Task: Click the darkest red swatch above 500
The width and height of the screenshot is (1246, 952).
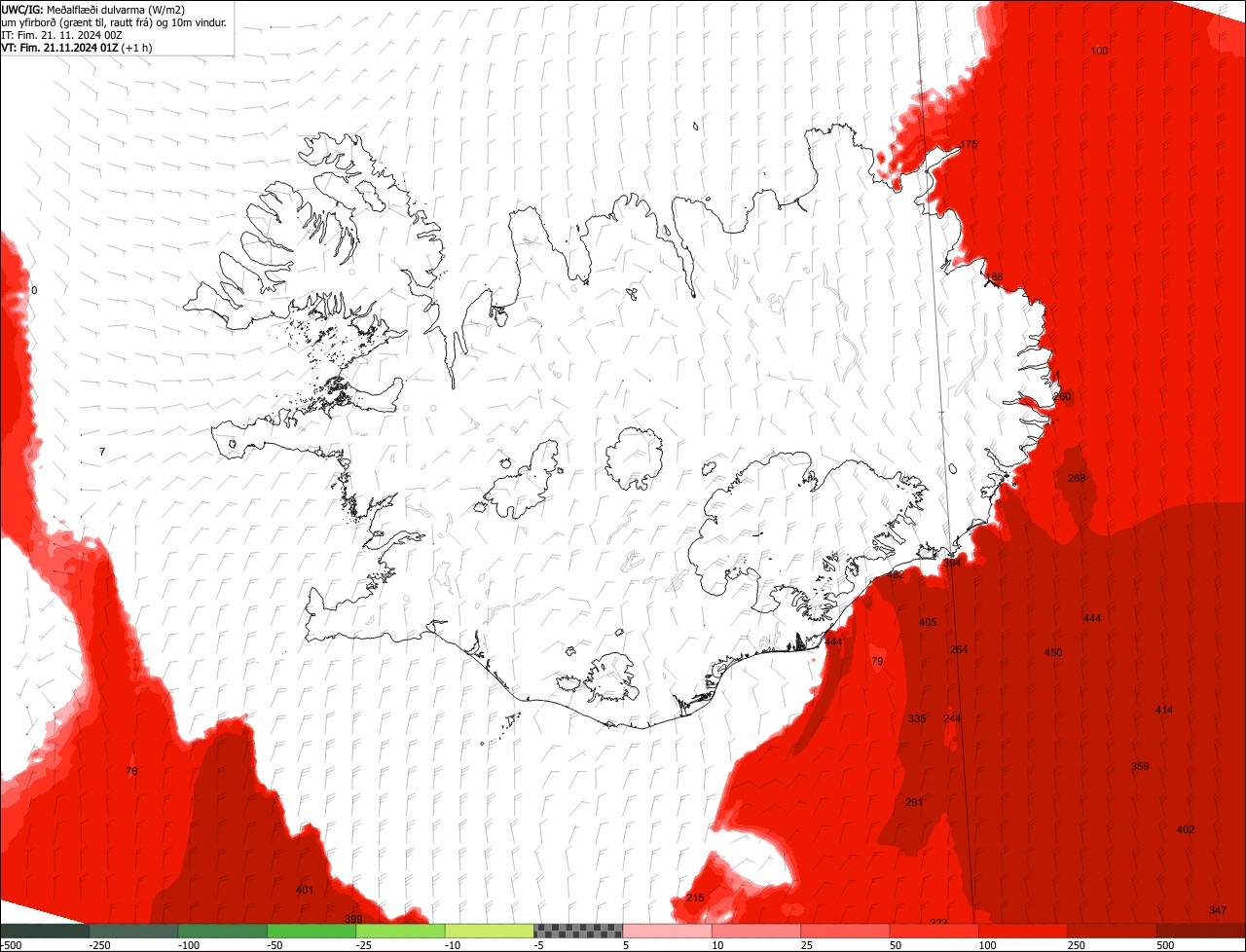Action: 1201,931
